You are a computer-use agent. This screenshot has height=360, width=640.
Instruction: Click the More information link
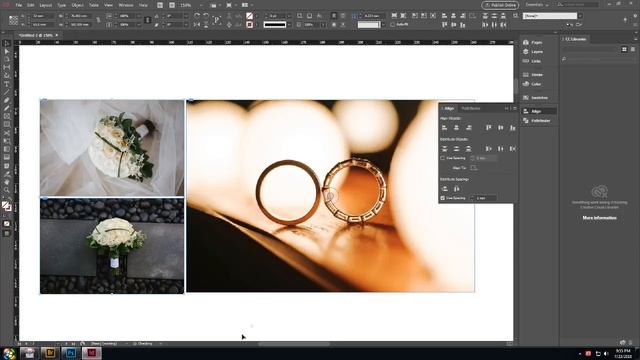click(599, 218)
